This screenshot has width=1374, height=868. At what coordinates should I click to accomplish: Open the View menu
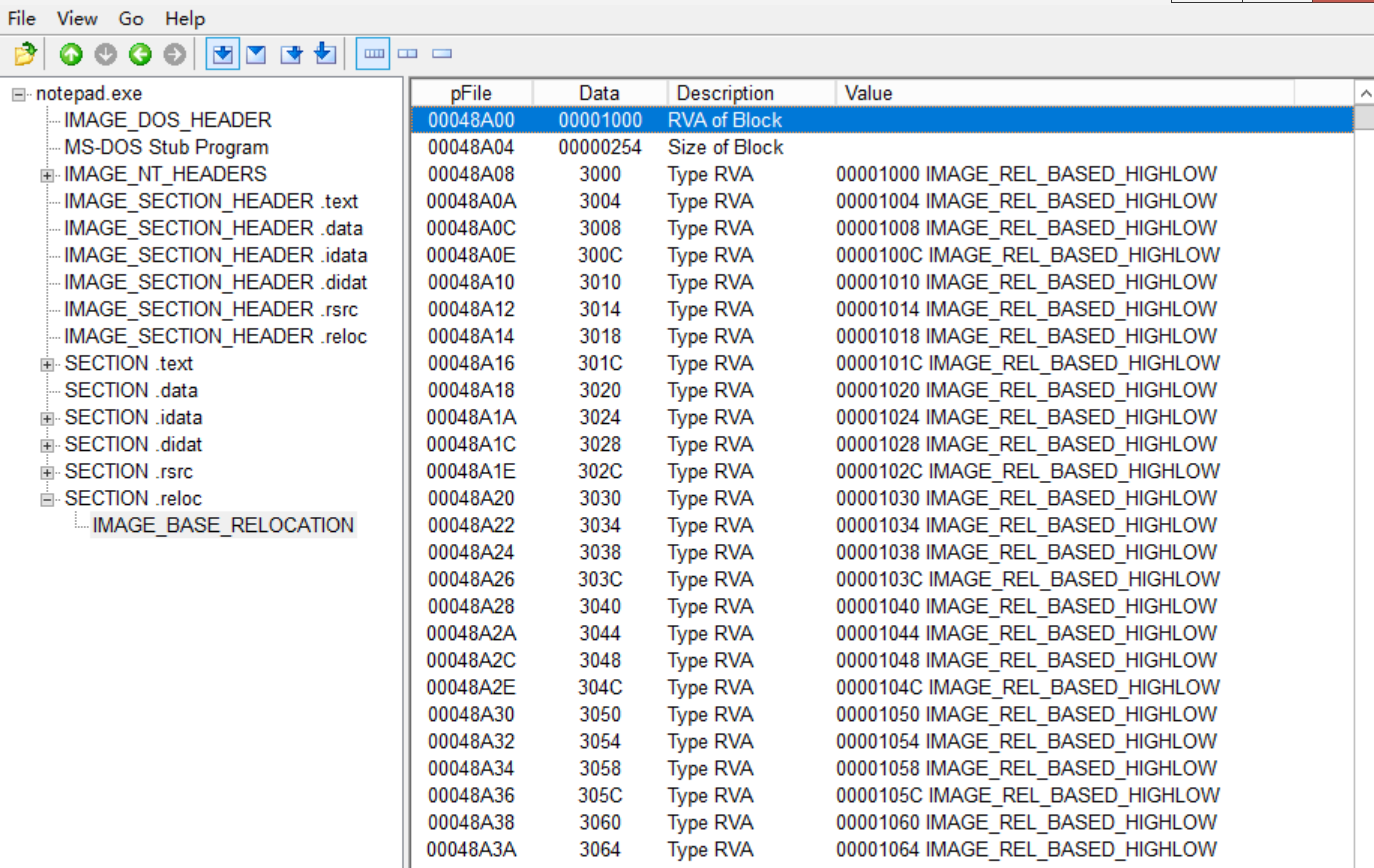click(x=77, y=18)
